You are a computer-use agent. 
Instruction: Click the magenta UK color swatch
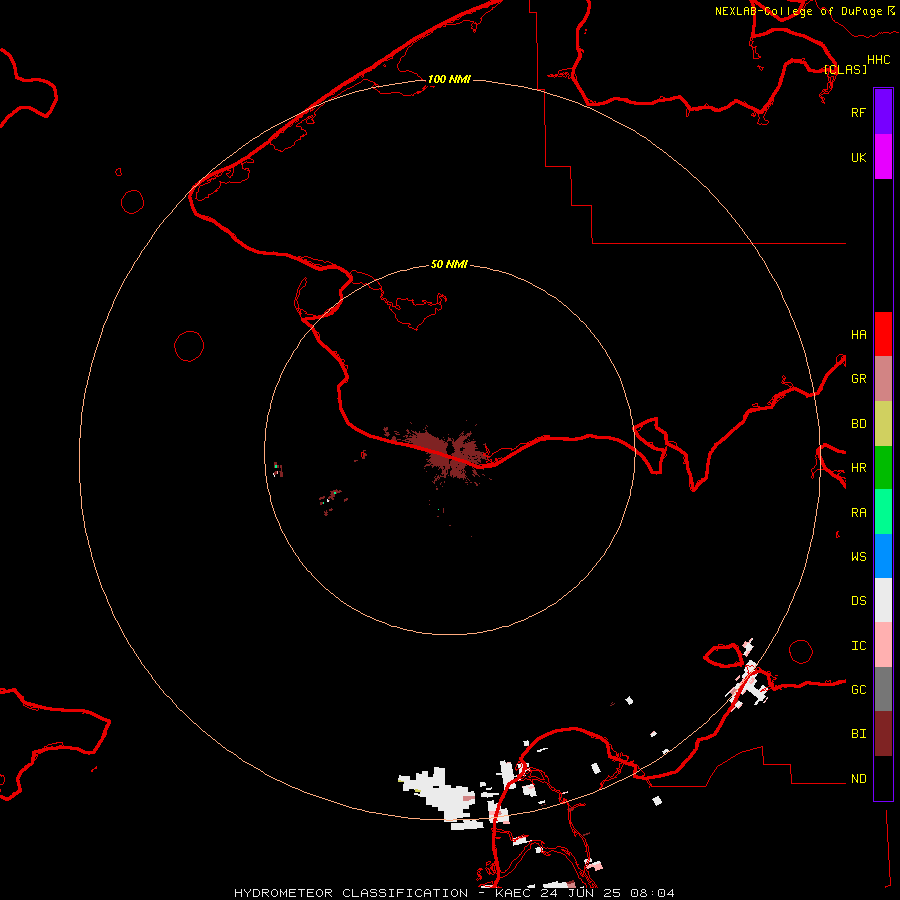point(883,157)
